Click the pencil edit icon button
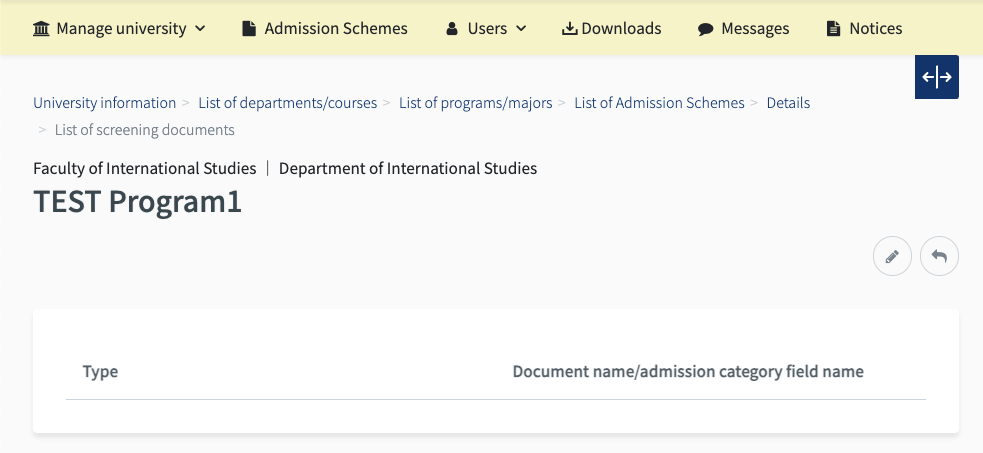This screenshot has width=983, height=453. click(892, 256)
